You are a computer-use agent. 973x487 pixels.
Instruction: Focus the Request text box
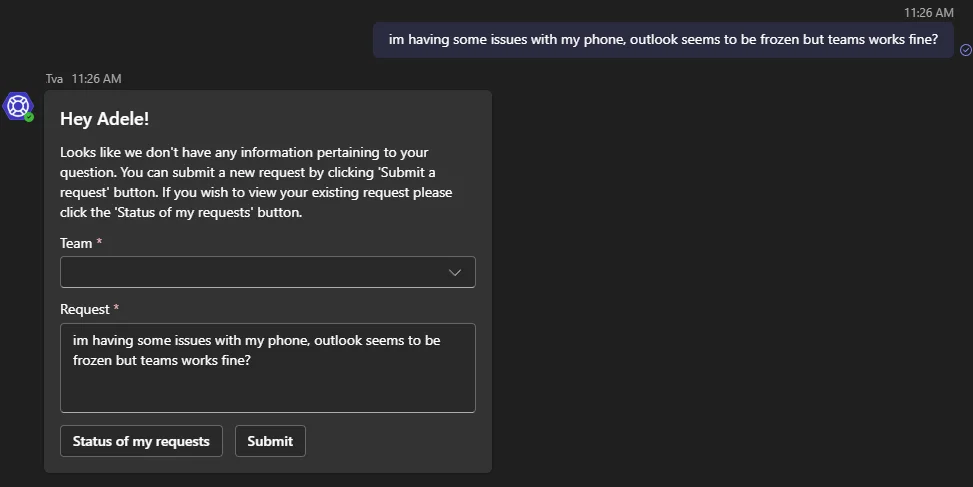pos(267,368)
